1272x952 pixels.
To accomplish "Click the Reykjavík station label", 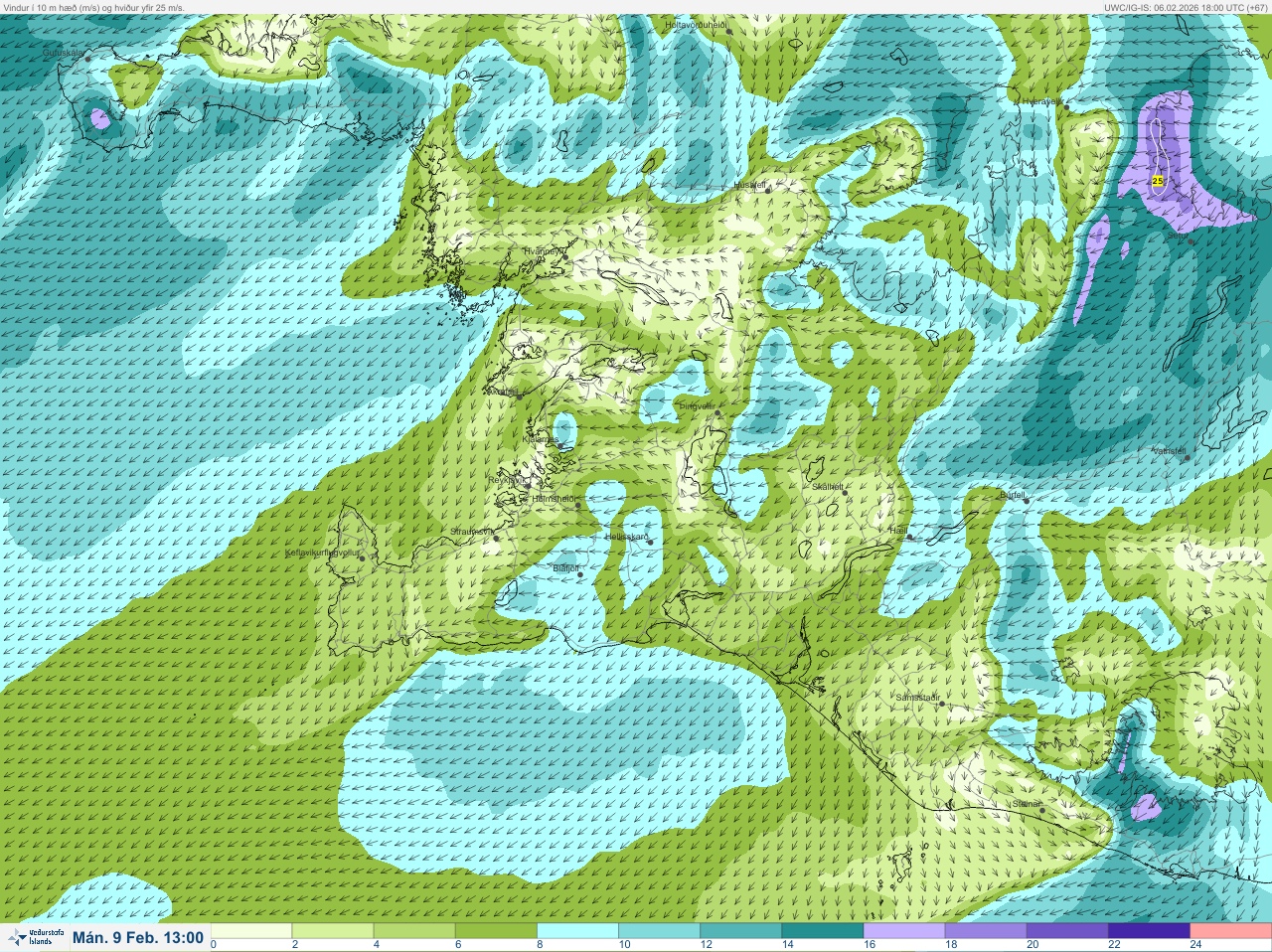I will 506,479.
